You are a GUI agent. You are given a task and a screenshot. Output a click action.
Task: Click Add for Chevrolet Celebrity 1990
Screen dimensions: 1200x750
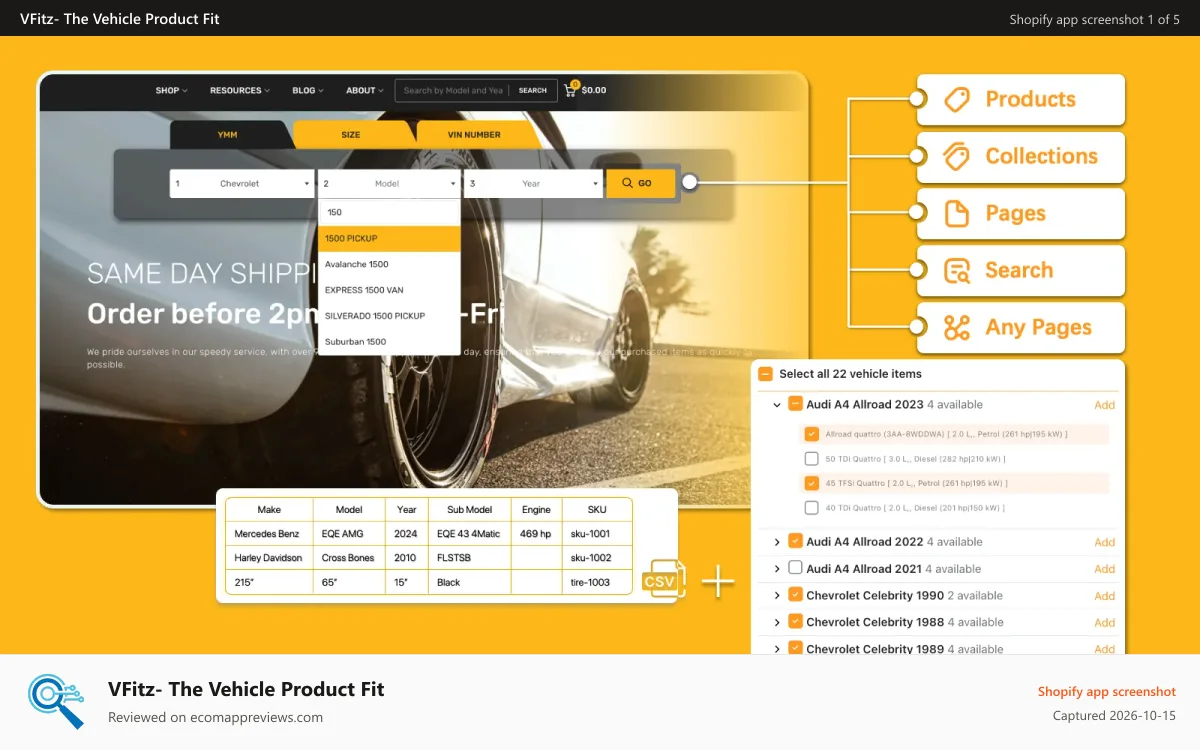click(1104, 596)
